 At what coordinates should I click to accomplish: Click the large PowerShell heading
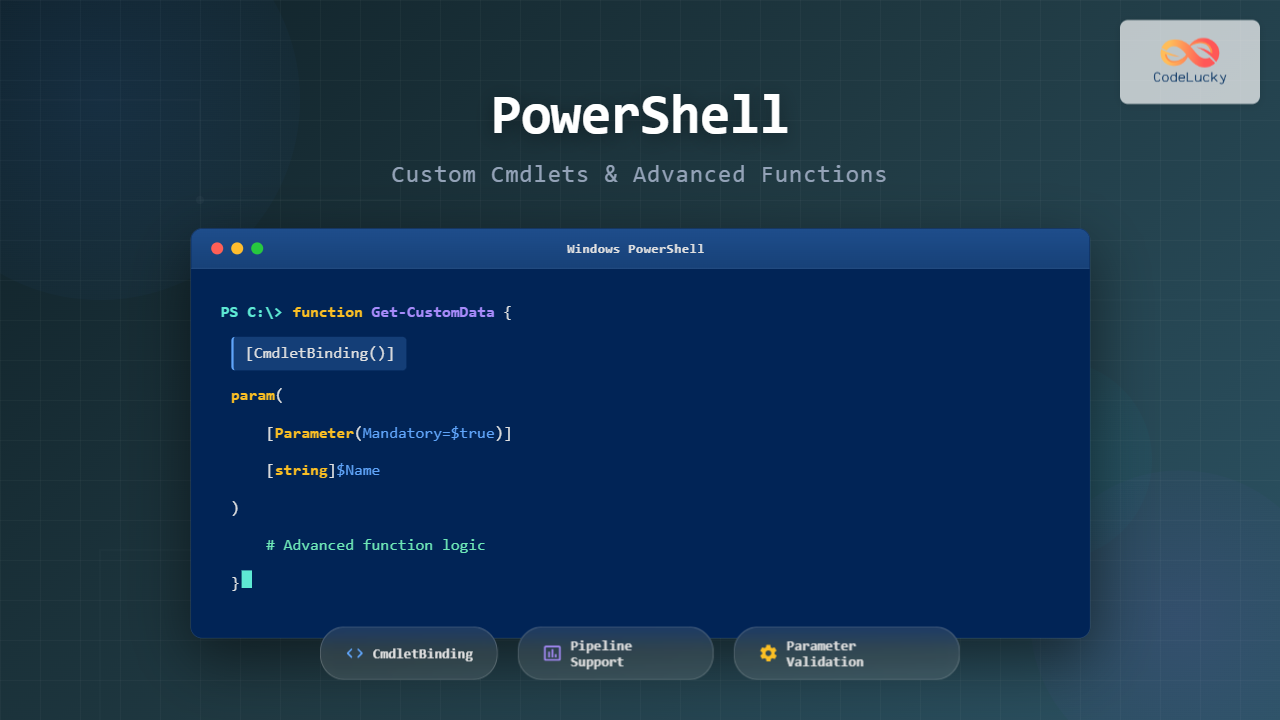(639, 116)
